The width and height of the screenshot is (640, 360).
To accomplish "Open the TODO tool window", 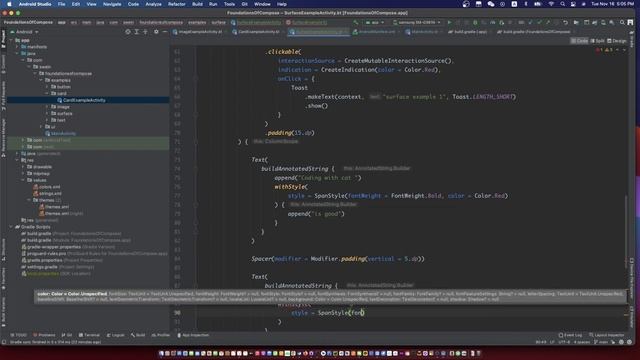I will 18,335.
